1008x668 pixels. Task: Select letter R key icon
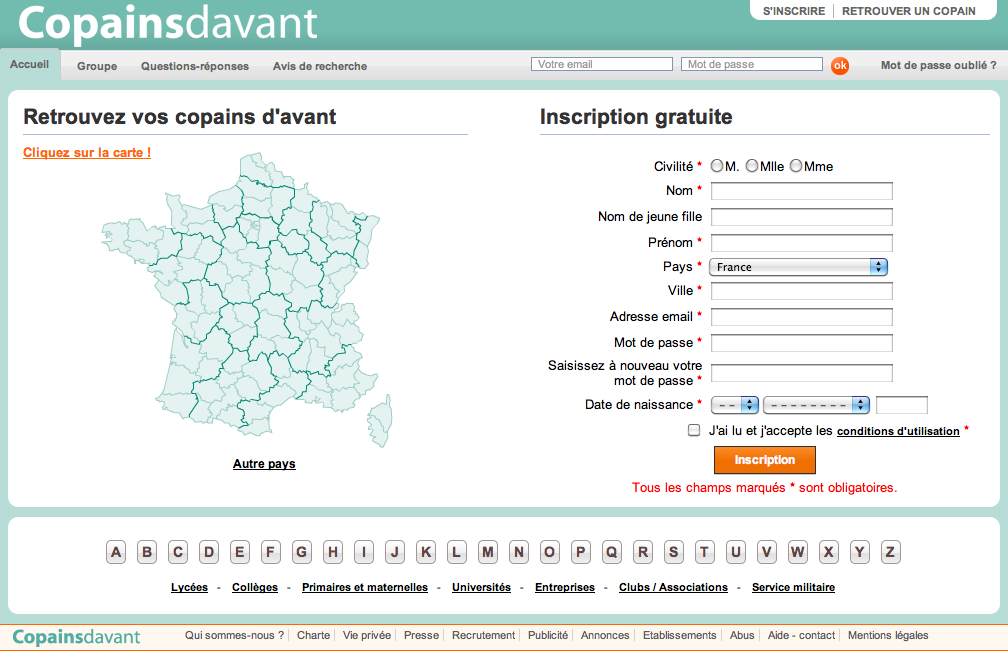(x=643, y=552)
